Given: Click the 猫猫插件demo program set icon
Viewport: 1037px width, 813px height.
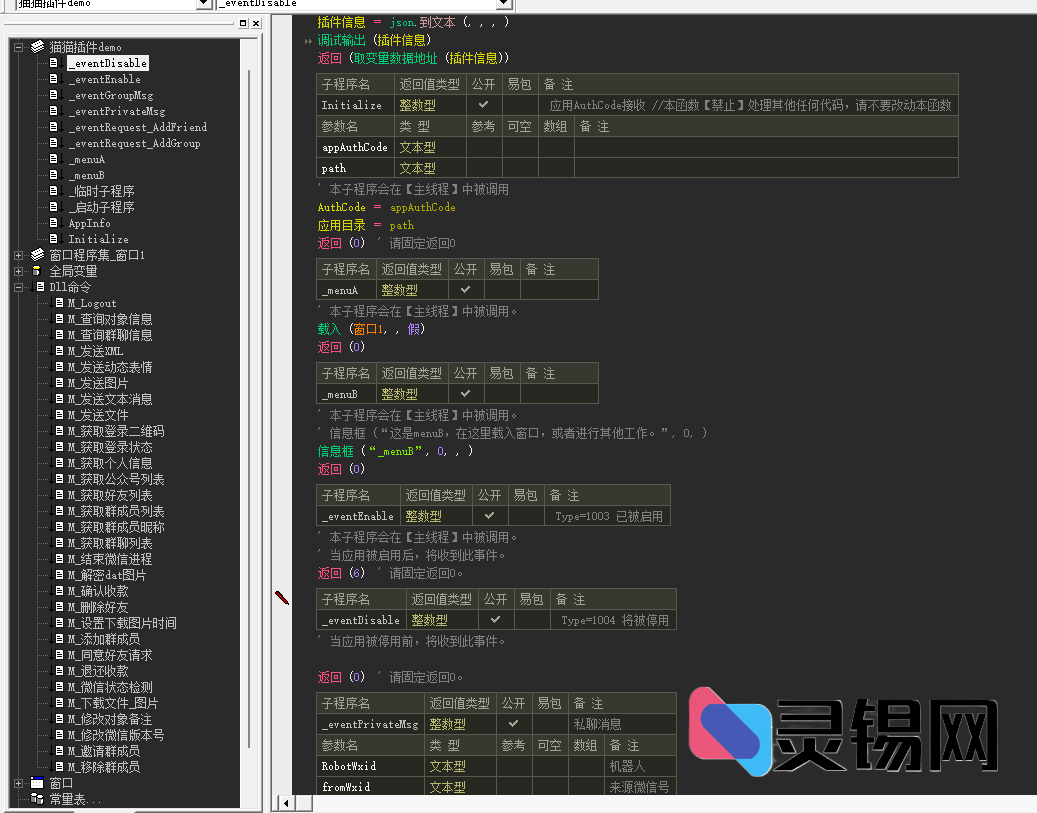Looking at the screenshot, I should (x=37, y=47).
